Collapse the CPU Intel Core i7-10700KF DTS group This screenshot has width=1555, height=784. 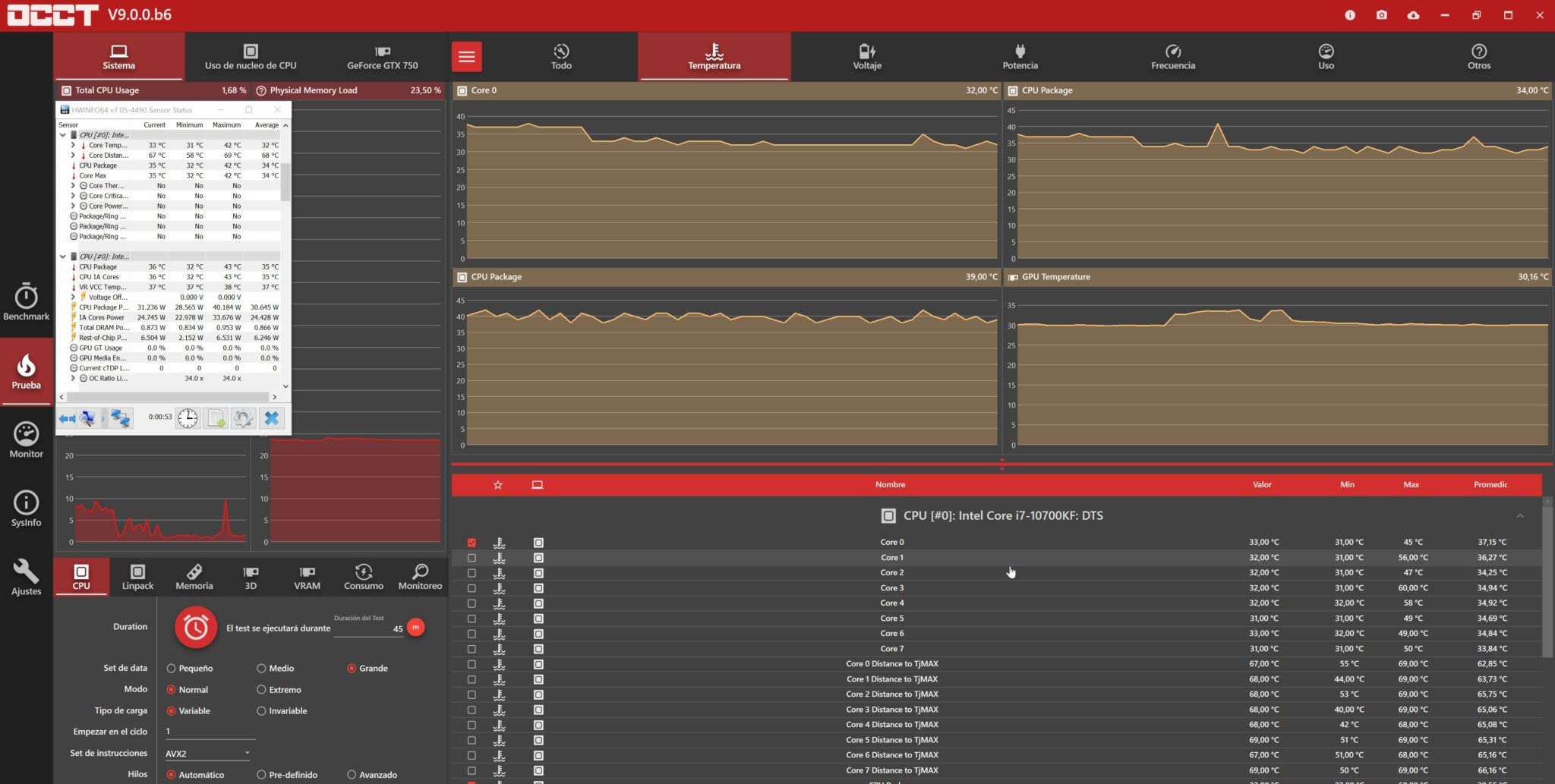pyautogui.click(x=1520, y=516)
